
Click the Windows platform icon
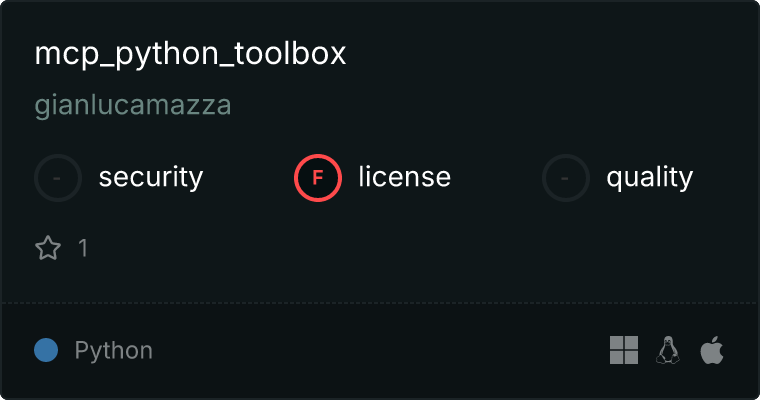click(x=624, y=350)
